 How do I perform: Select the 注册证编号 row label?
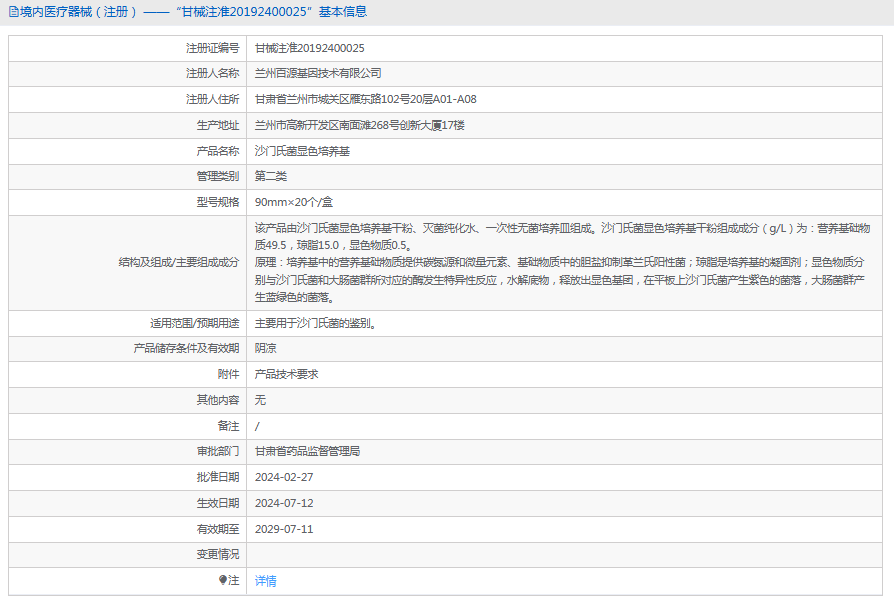click(213, 48)
